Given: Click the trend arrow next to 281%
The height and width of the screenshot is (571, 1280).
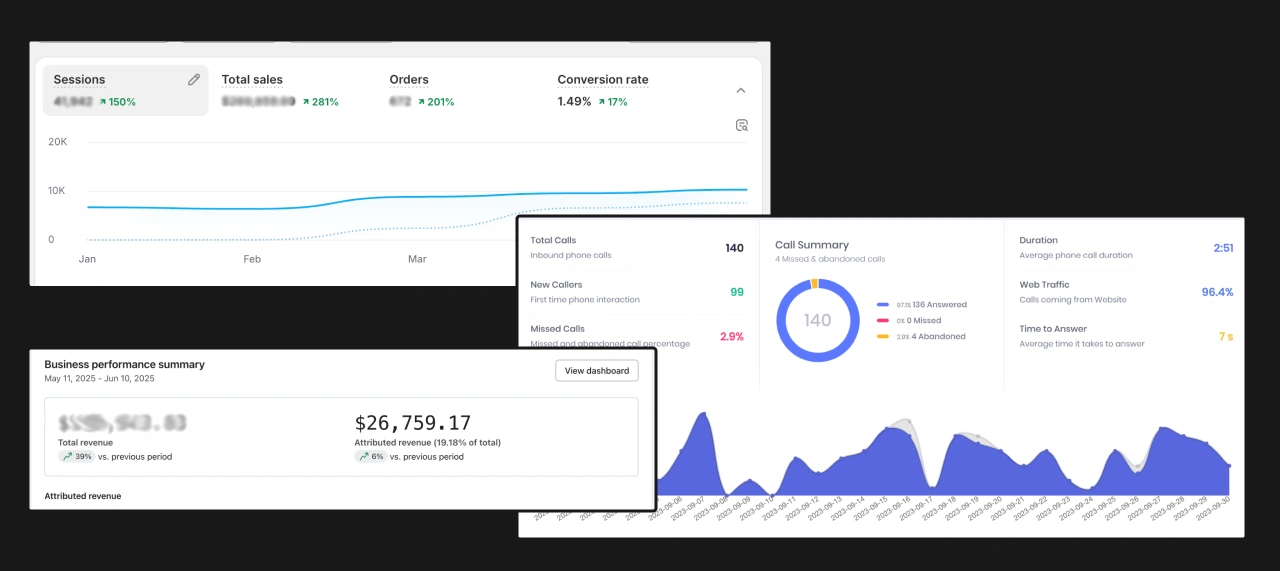Looking at the screenshot, I should pos(306,102).
